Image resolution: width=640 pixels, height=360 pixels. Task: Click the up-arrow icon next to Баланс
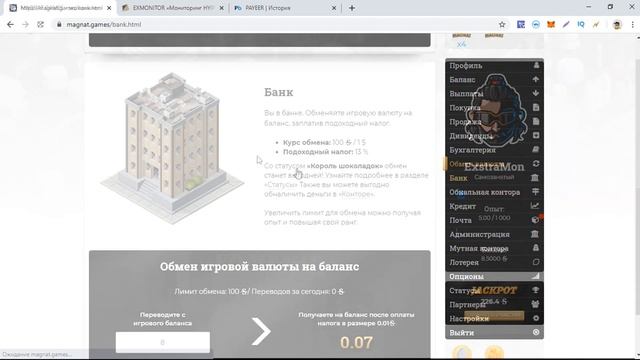pyautogui.click(x=536, y=80)
